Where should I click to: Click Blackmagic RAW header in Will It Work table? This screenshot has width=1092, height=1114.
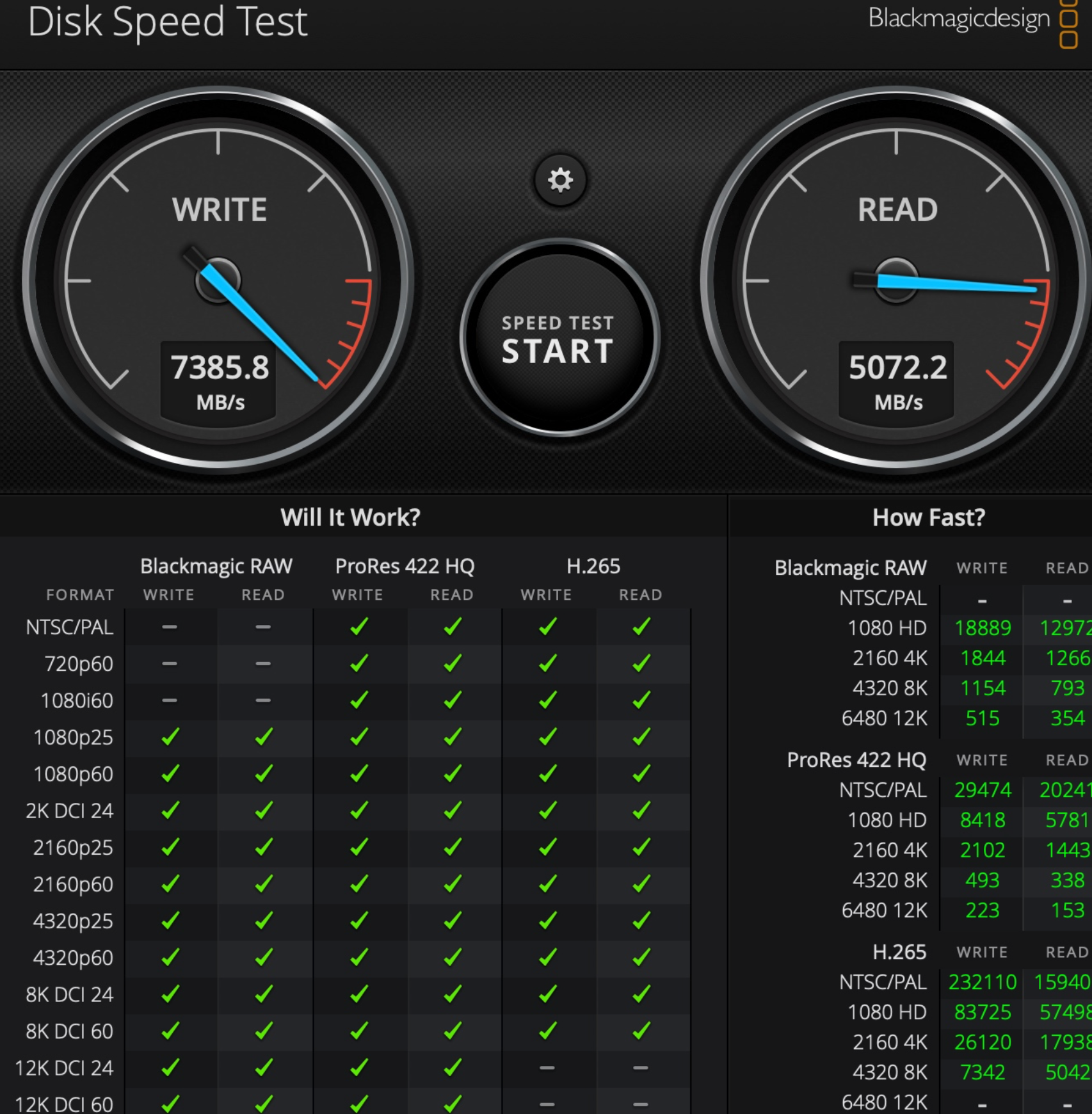point(216,566)
